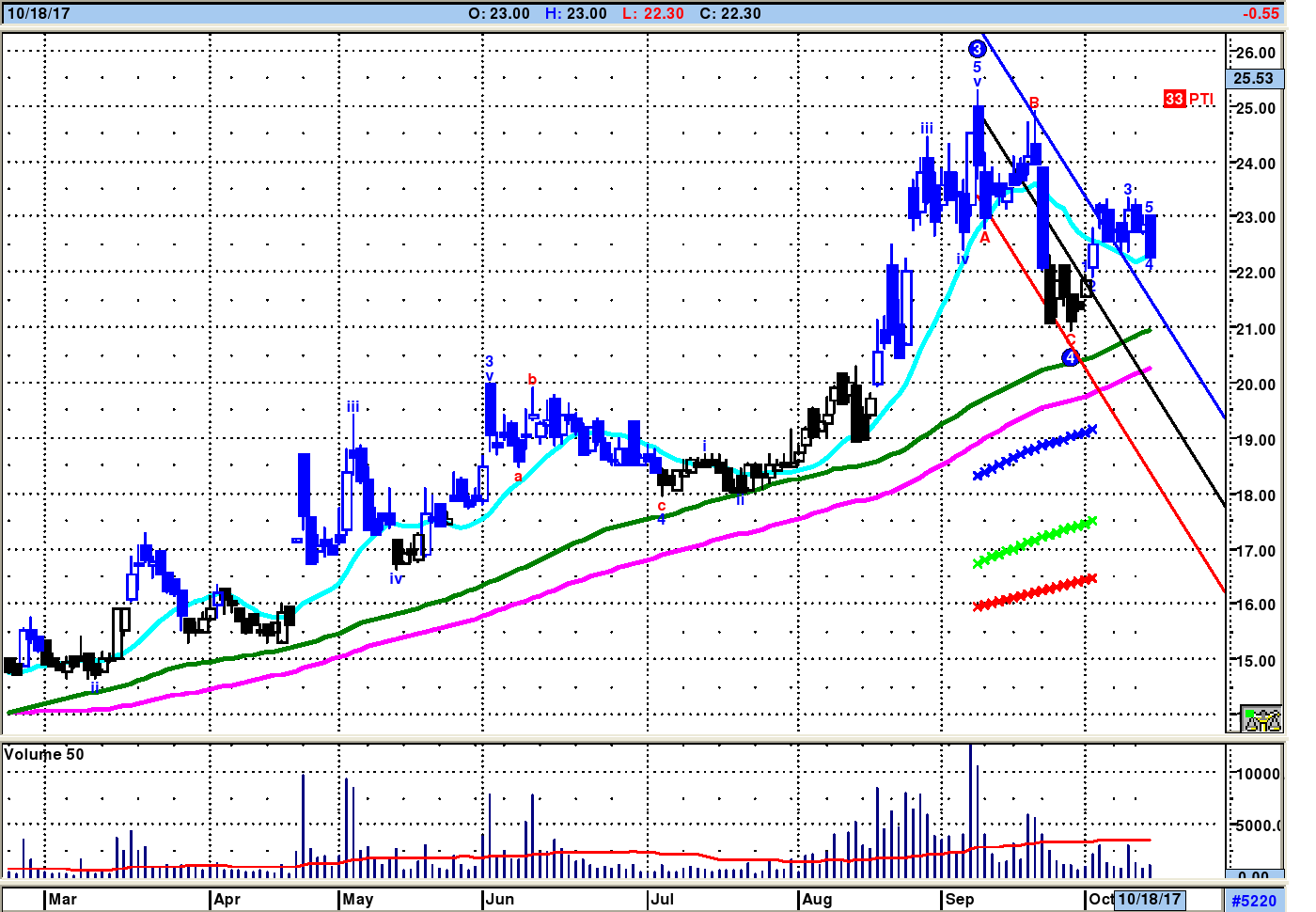Click the 10/18/17 date in the header bar
1316x912 pixels.
click(x=39, y=13)
